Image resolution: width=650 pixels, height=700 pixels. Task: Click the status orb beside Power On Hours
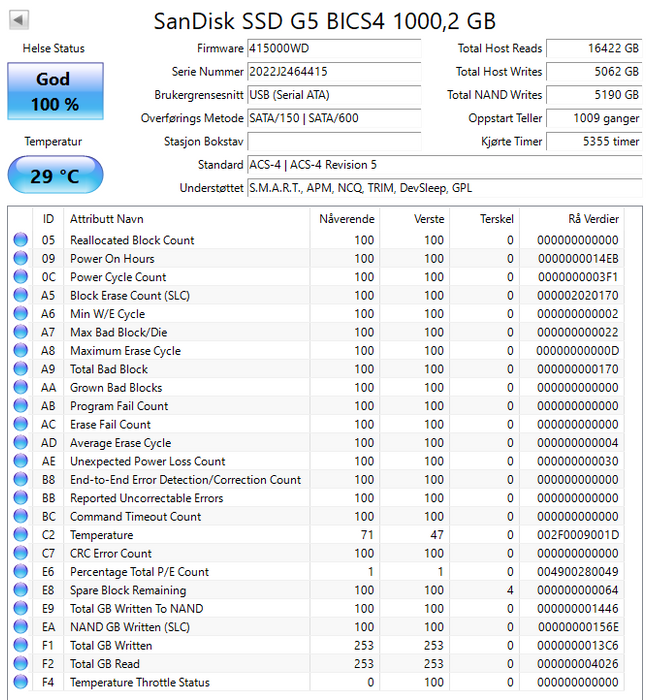21,259
